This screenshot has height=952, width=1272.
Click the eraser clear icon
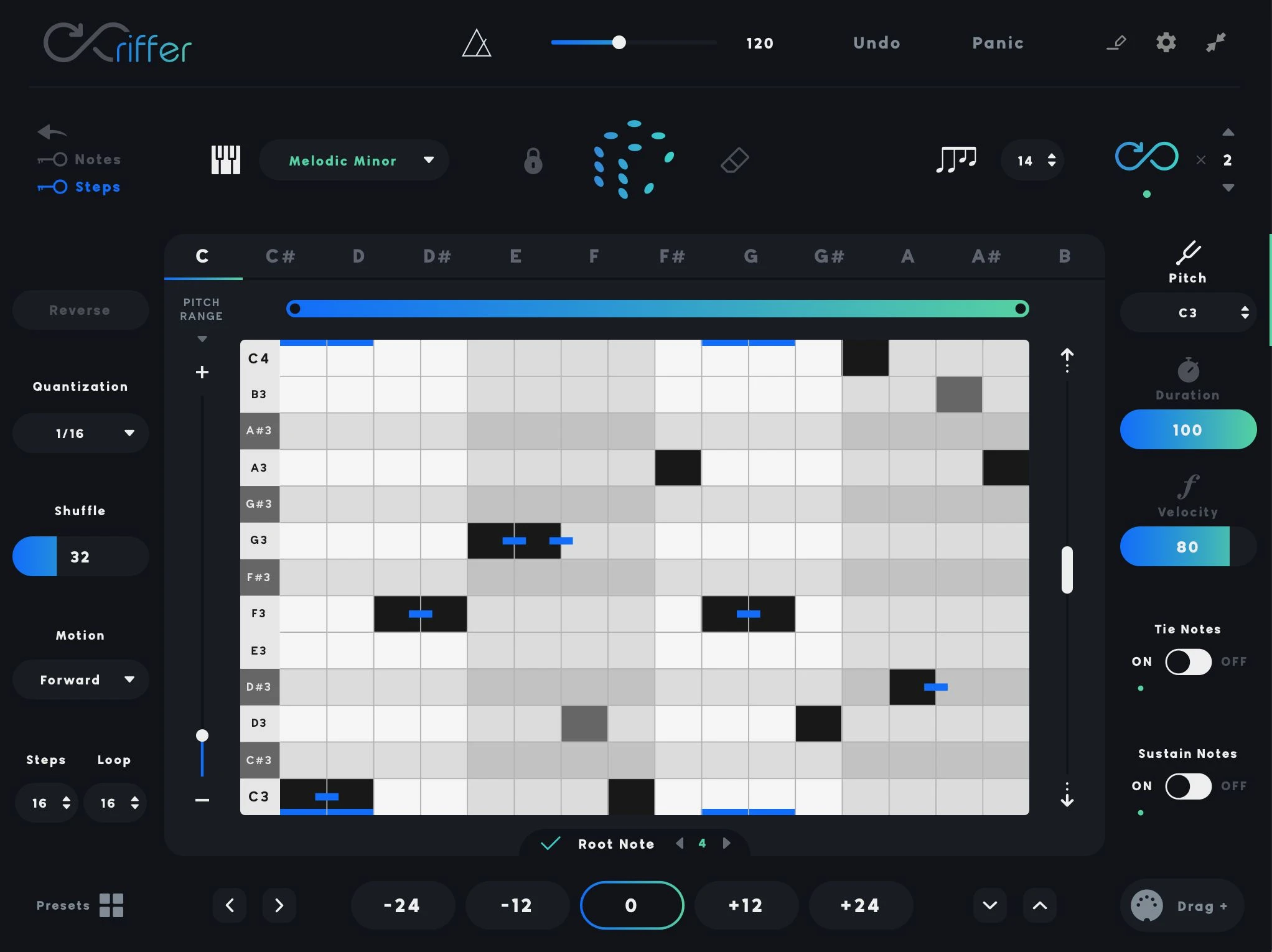pos(734,161)
